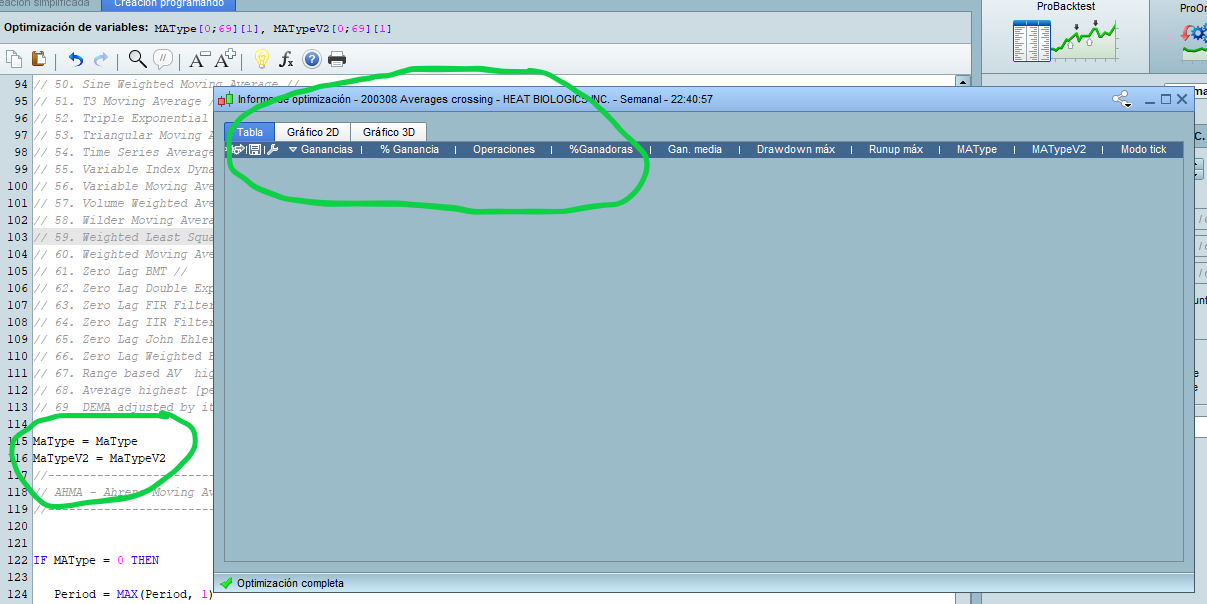Increase font size with A-plus icon
Viewport: 1207px width, 604px height.
pos(227,59)
